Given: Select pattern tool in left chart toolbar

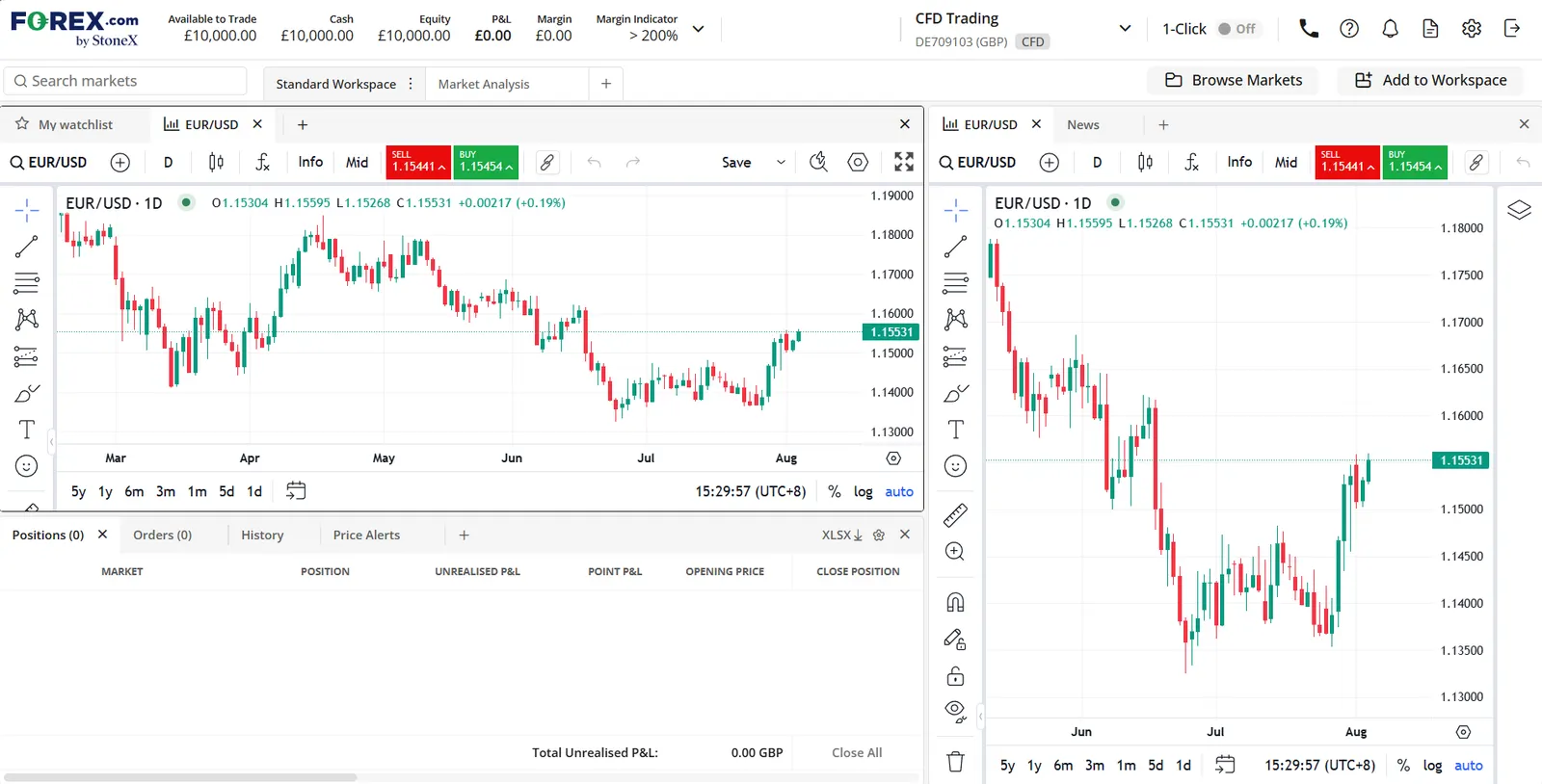Looking at the screenshot, I should (x=27, y=320).
